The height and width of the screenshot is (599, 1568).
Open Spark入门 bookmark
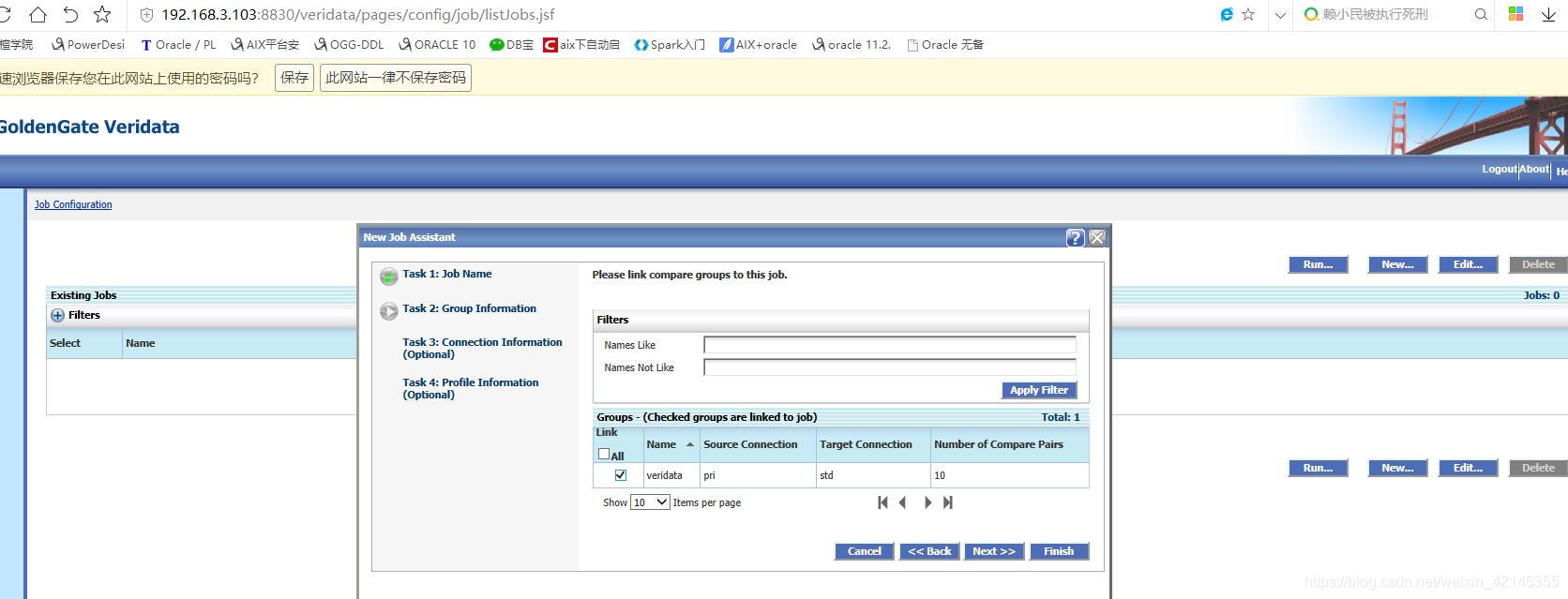click(x=670, y=44)
